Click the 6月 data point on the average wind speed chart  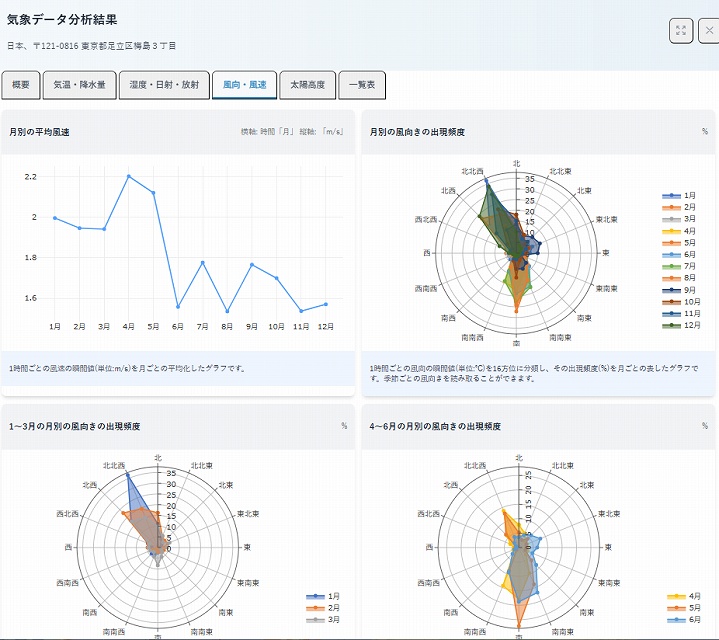[178, 307]
